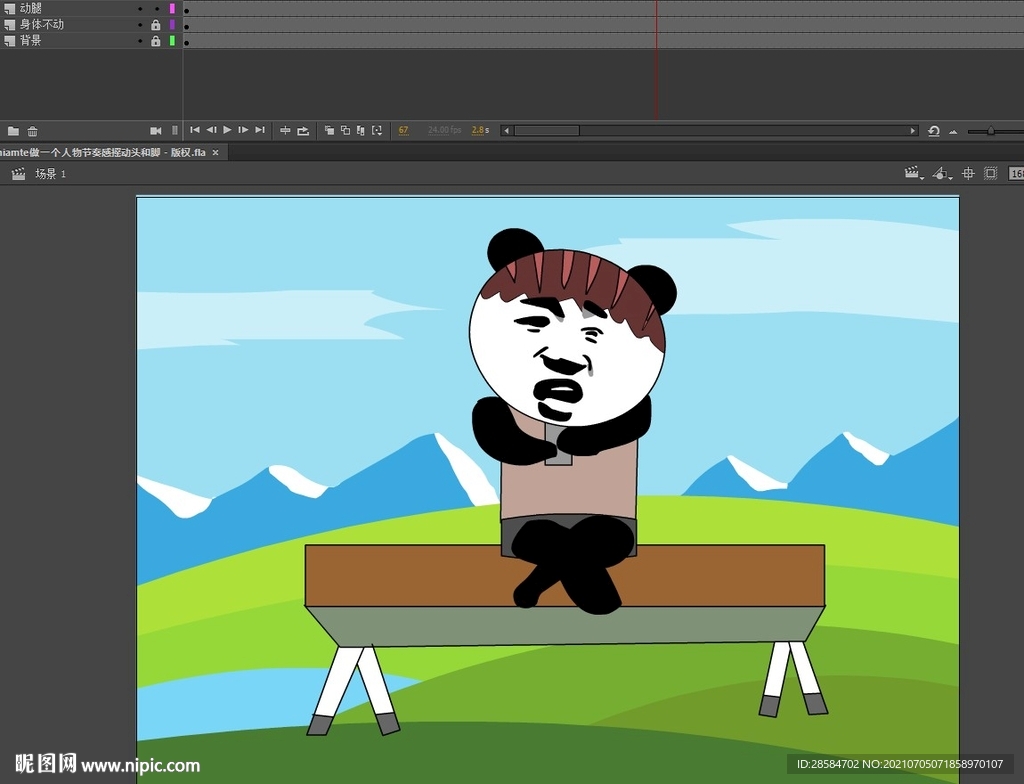Image resolution: width=1024 pixels, height=784 pixels.
Task: Toggle lock dot of 动腿 layer
Action: [156, 9]
